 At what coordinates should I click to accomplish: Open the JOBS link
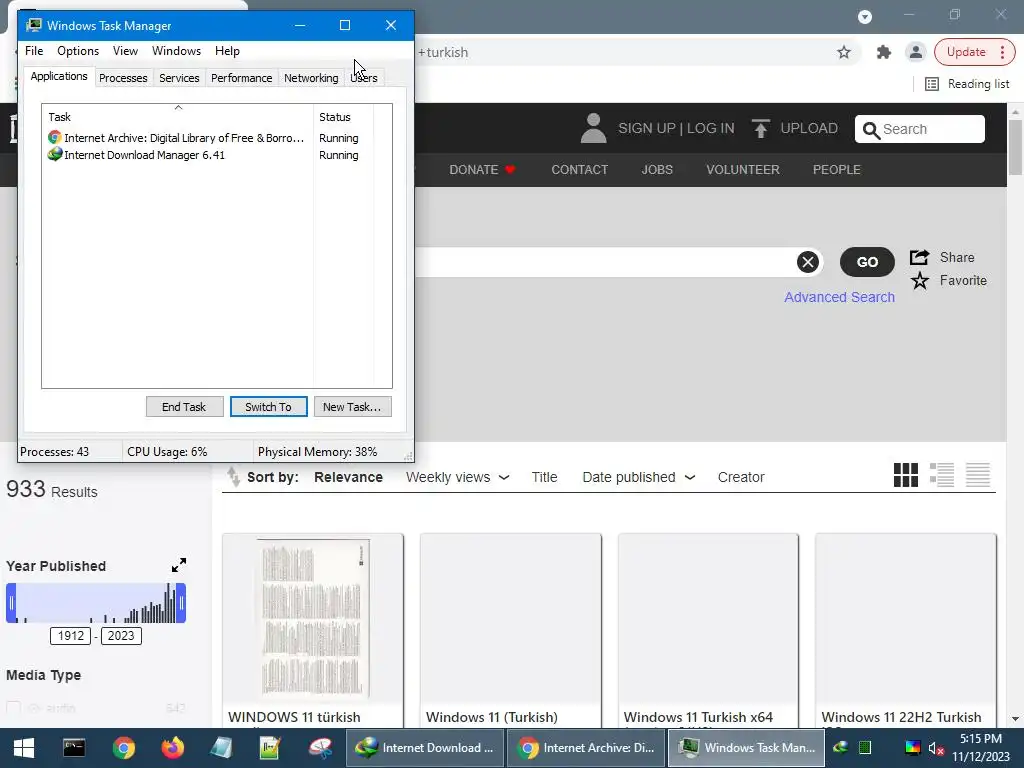click(657, 170)
